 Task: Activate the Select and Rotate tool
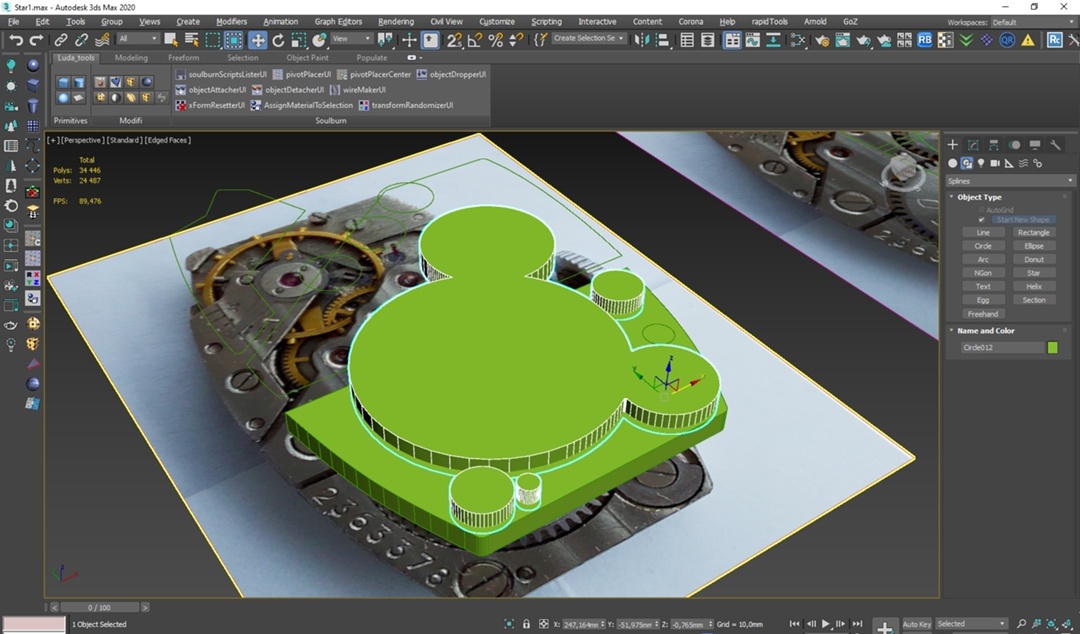[x=278, y=40]
